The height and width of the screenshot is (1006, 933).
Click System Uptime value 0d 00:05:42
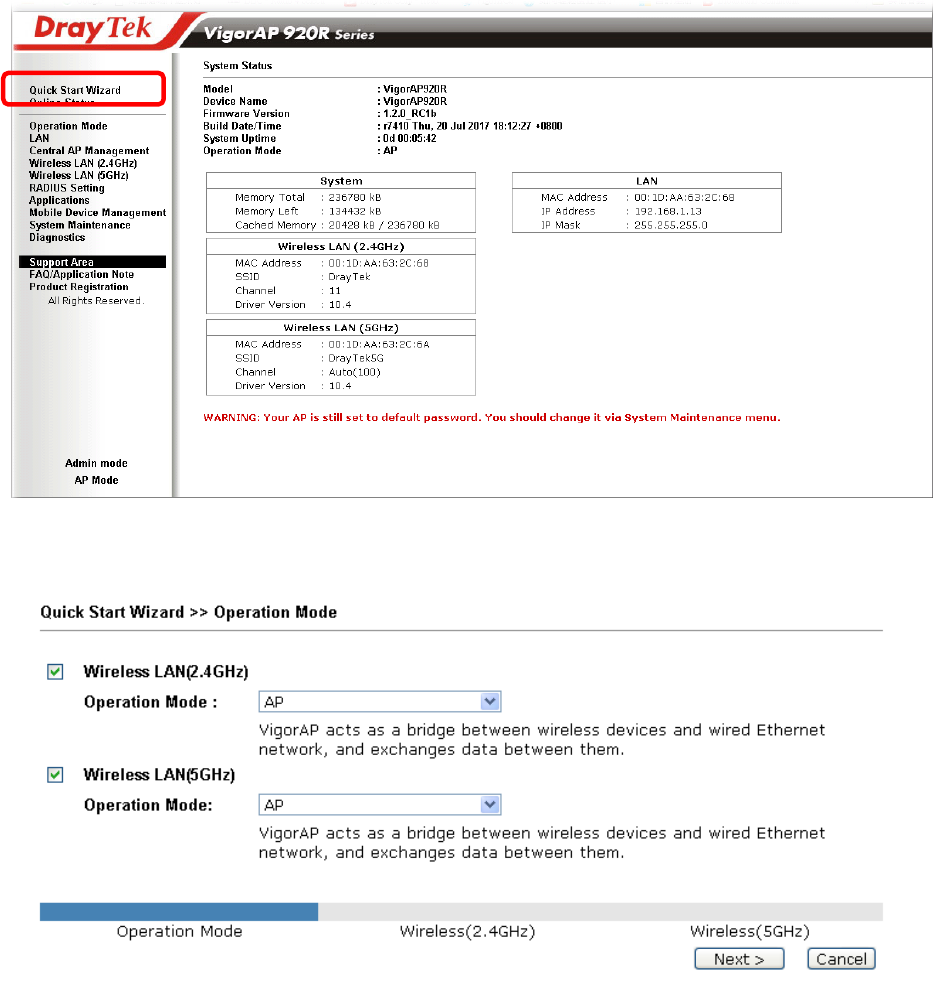[409, 139]
